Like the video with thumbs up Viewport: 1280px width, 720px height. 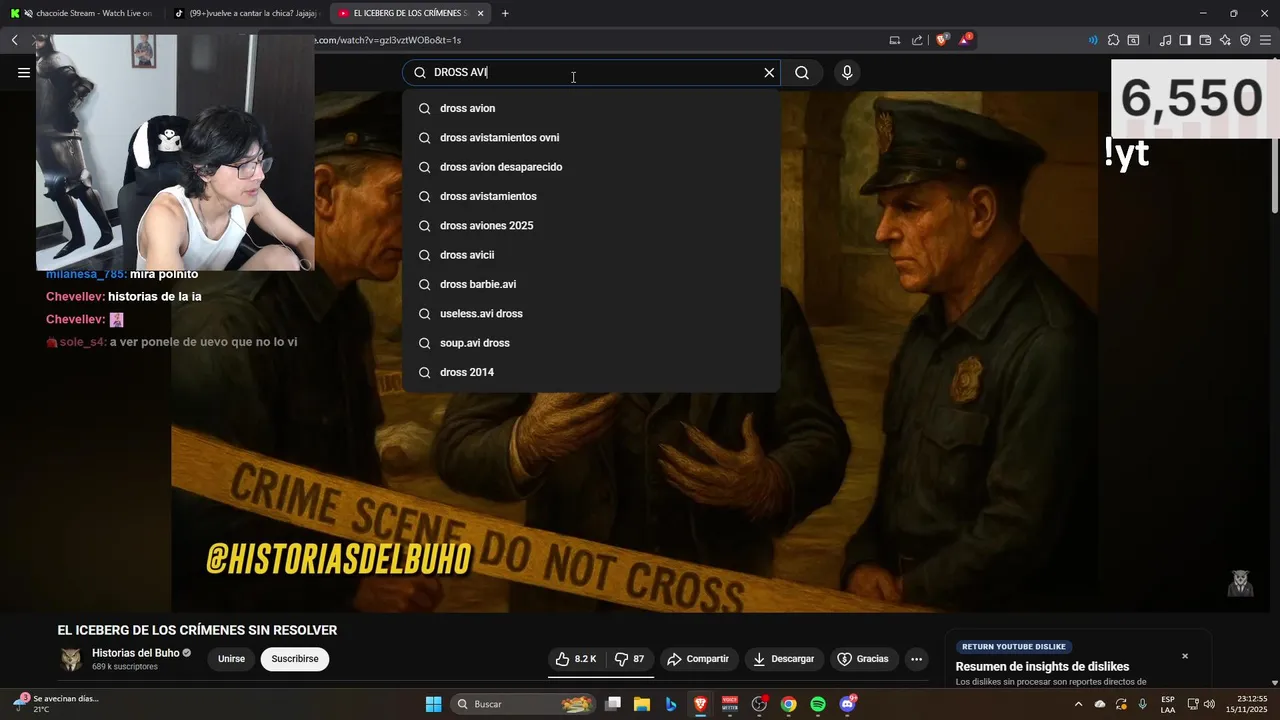point(577,659)
